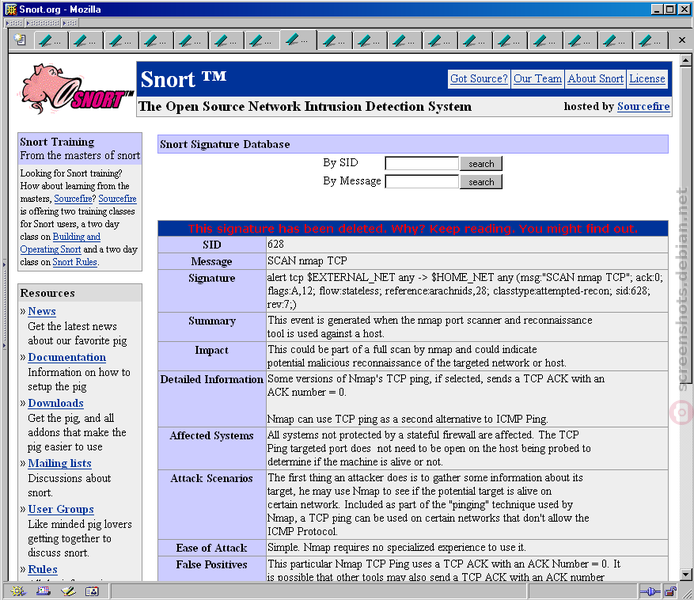Open the Composer pen icon in the status bar
Viewport: 694px width, 600px height.
68,591
